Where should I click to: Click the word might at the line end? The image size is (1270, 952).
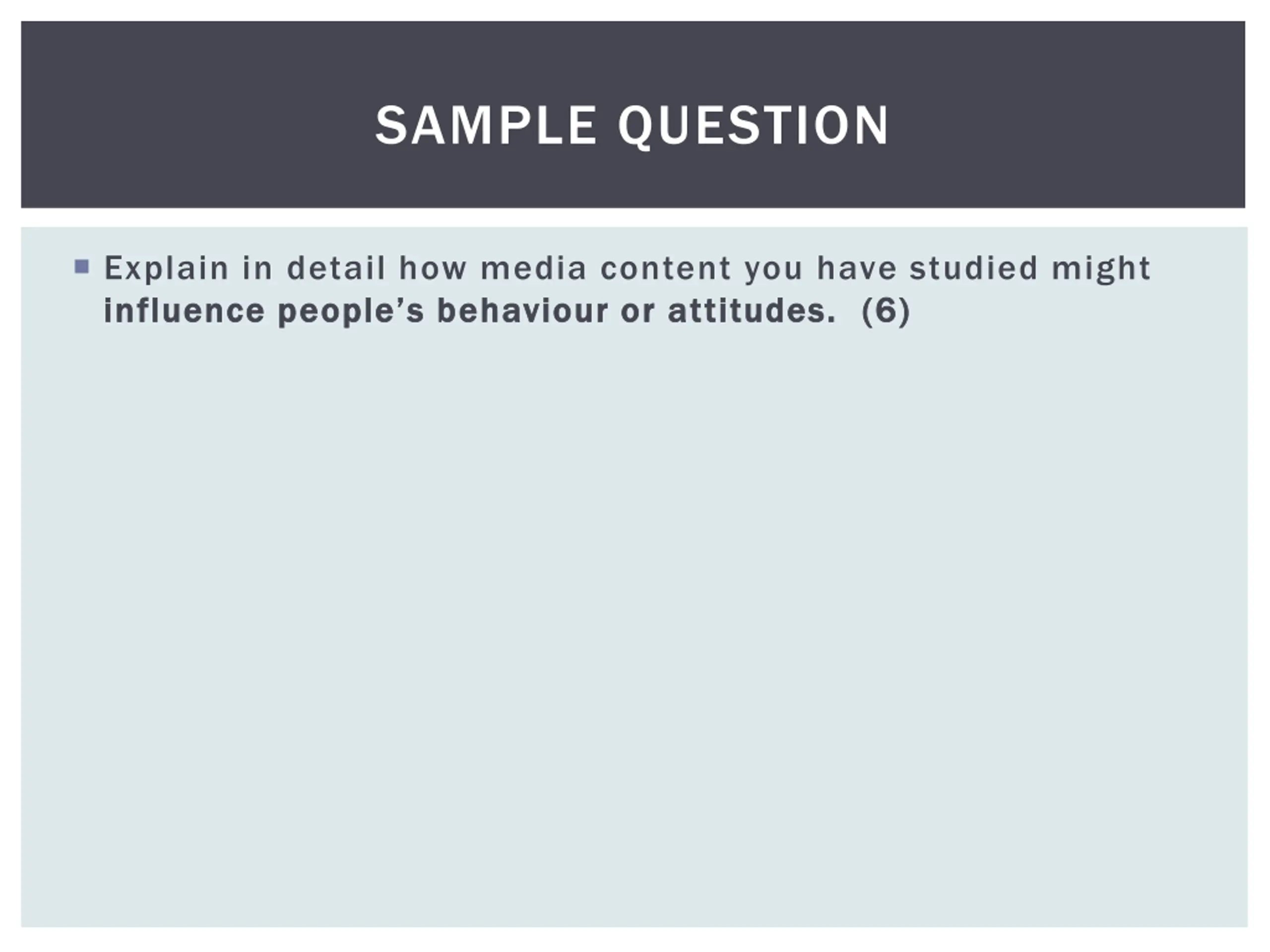coord(1101,269)
